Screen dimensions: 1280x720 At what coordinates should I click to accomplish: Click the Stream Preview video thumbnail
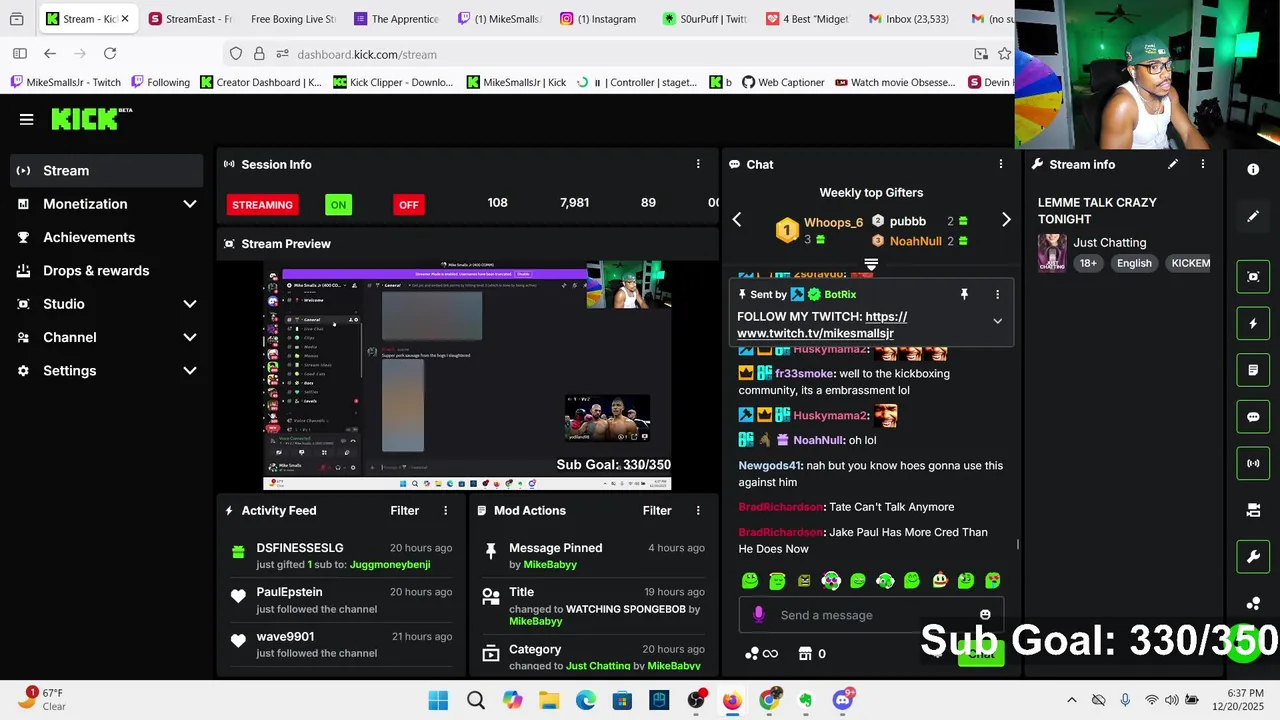pyautogui.click(x=467, y=376)
